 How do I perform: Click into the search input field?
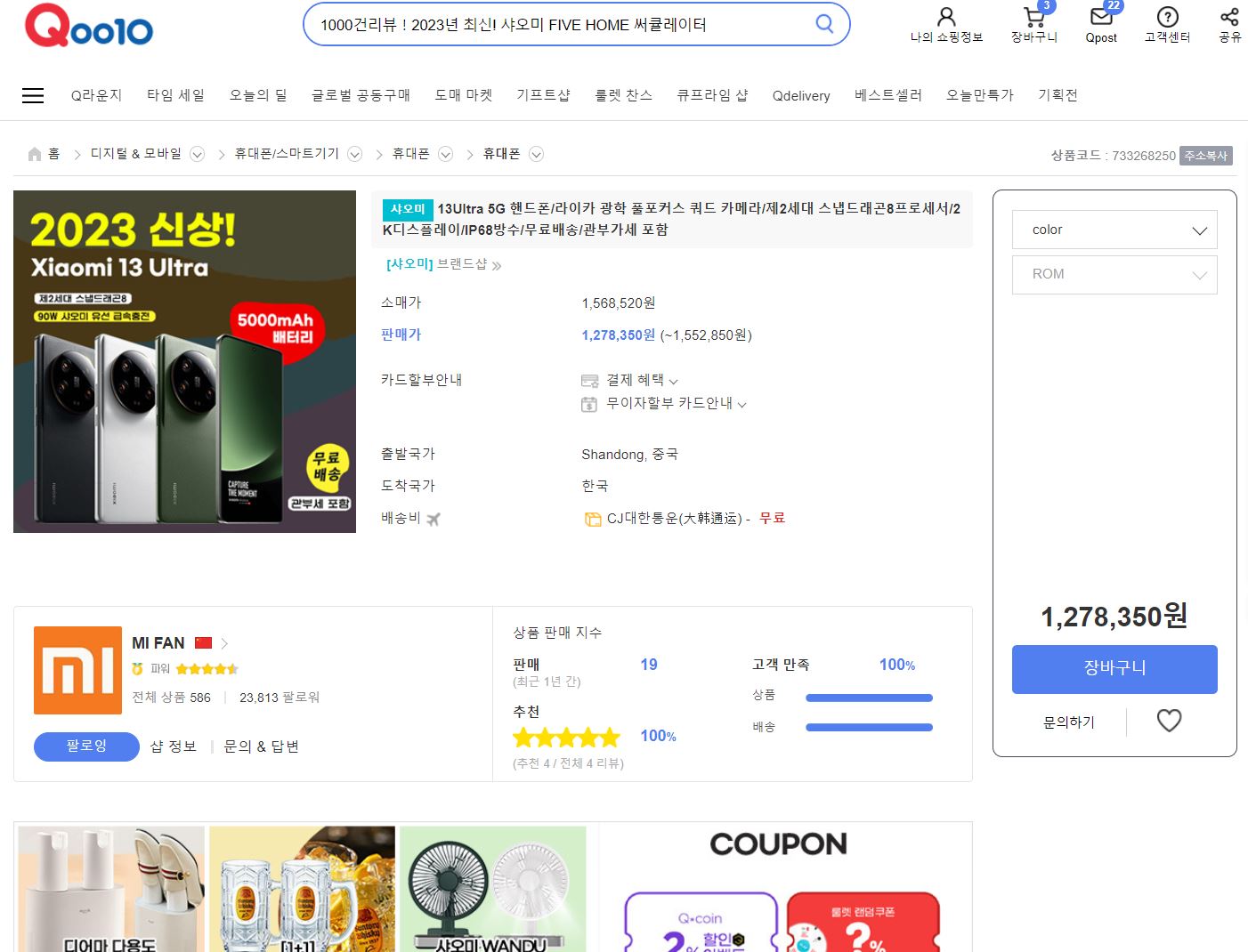tap(559, 24)
